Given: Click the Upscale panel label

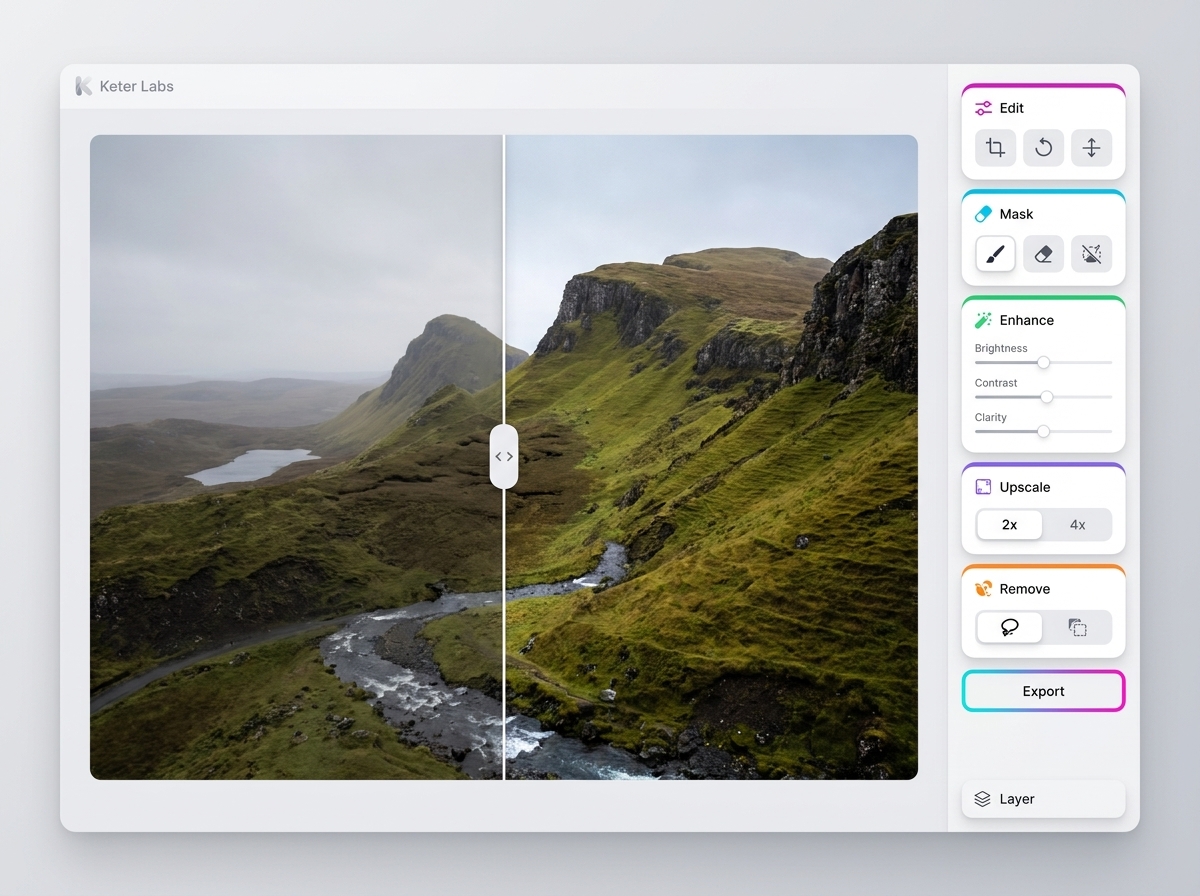Looking at the screenshot, I should 1025,487.
